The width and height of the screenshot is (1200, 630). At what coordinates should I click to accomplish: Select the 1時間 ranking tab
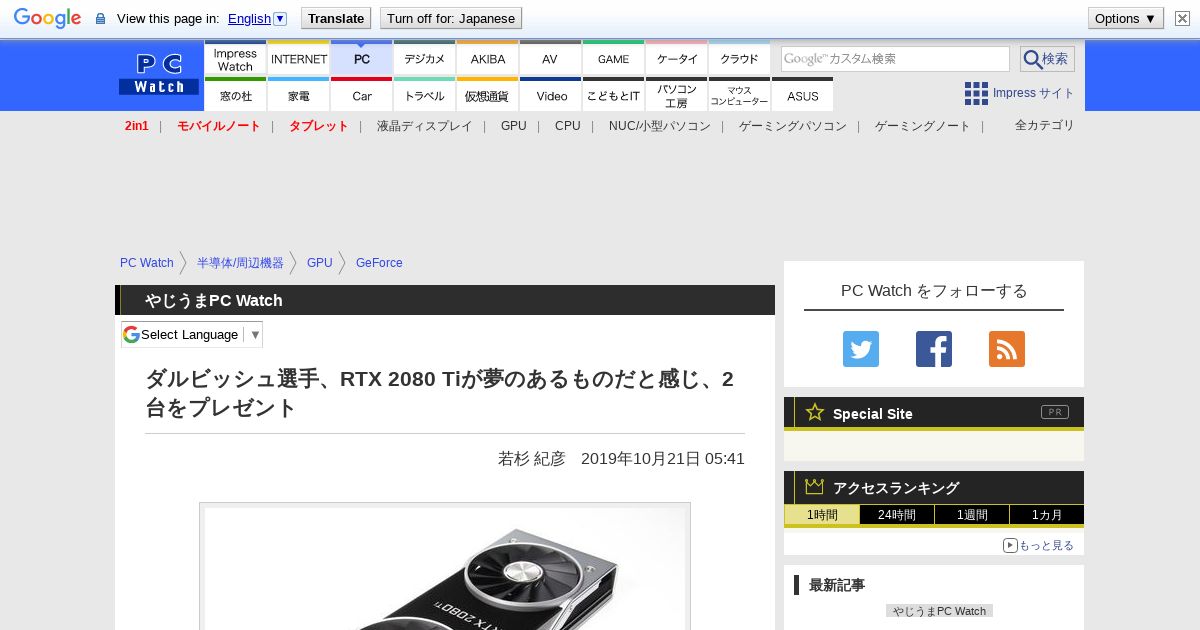point(822,515)
